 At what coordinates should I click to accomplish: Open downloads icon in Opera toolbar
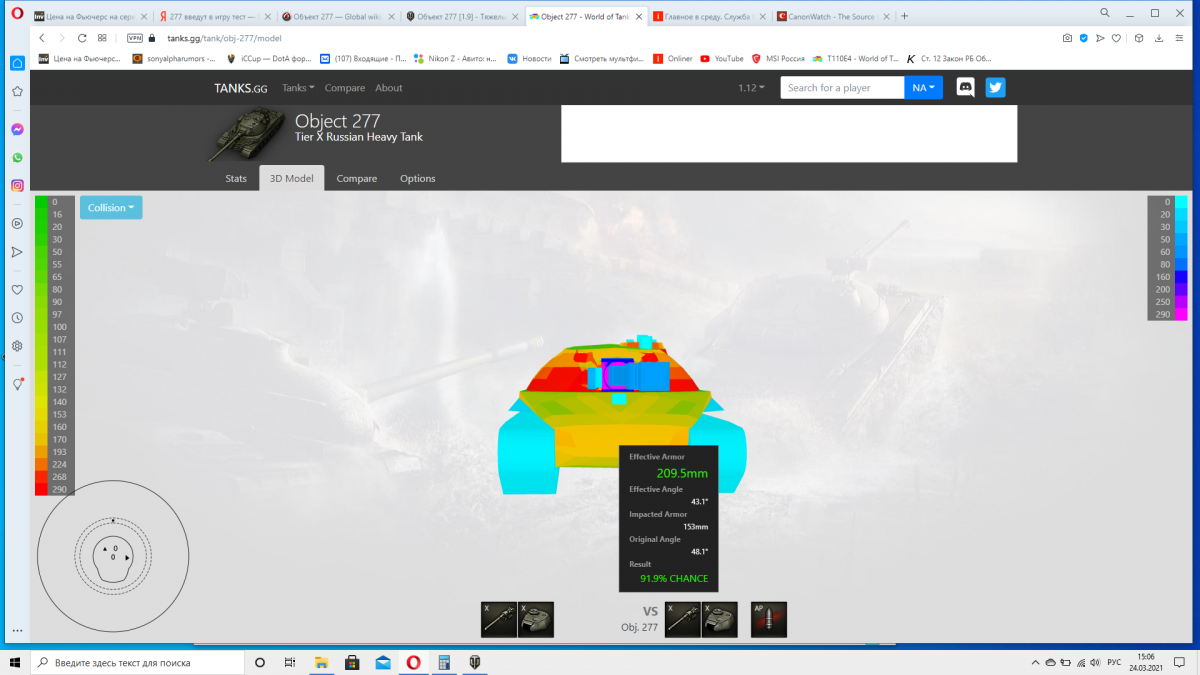point(1159,37)
